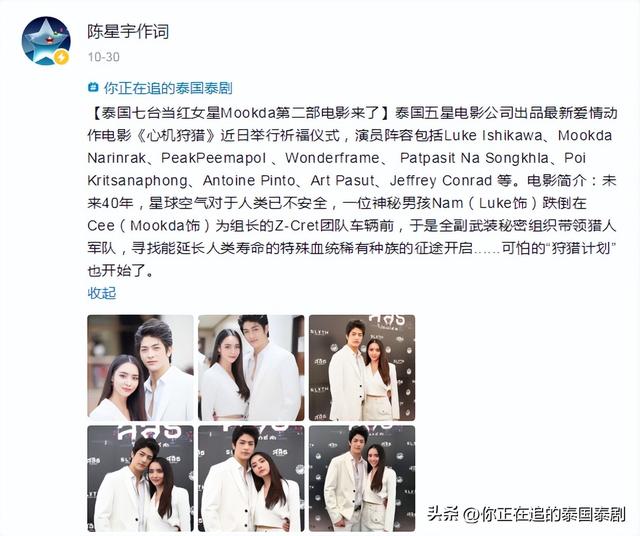
Task: Open the blue star profile avatar
Action: click(x=46, y=41)
